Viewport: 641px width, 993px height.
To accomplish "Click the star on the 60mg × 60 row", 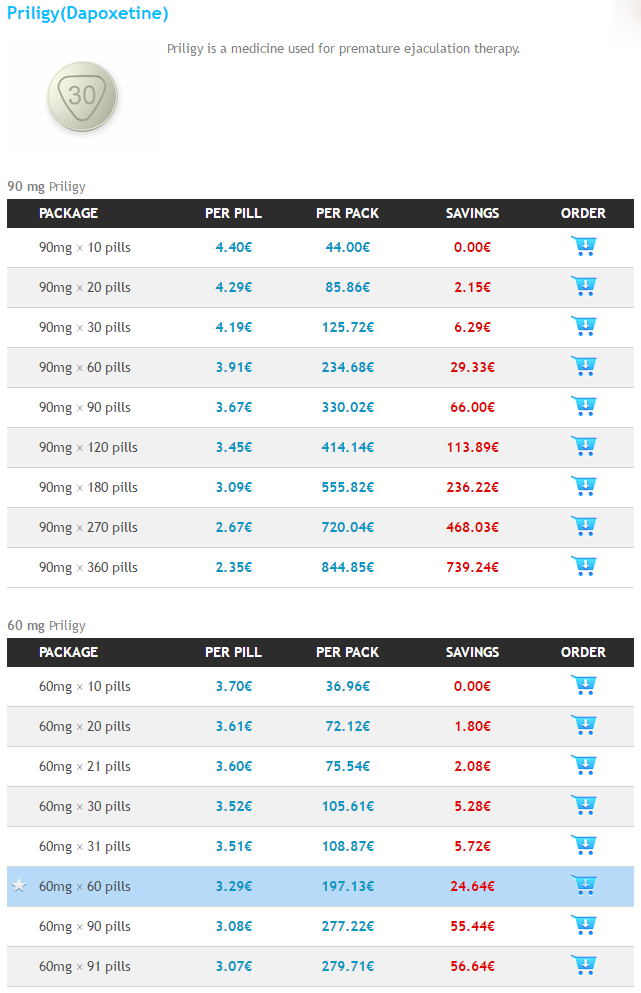I will (x=19, y=885).
